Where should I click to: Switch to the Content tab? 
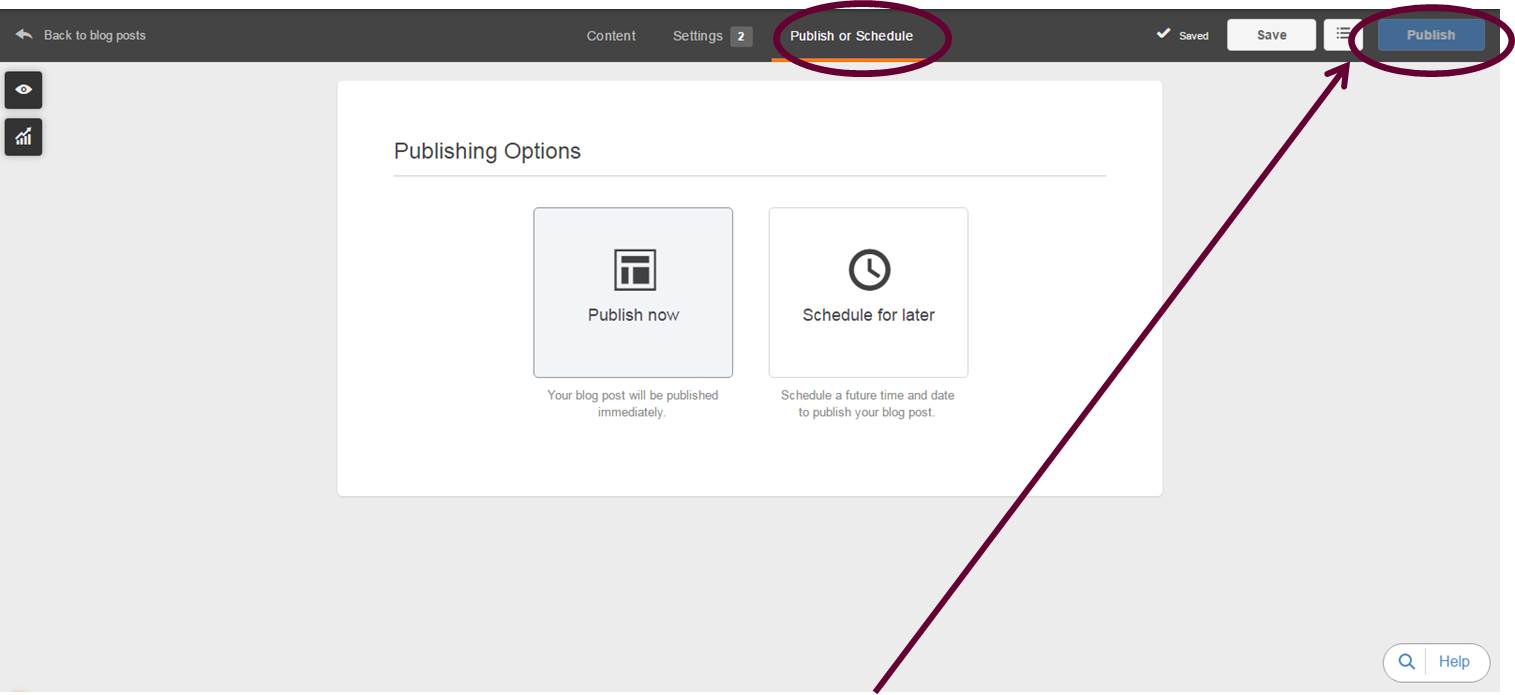pyautogui.click(x=610, y=36)
